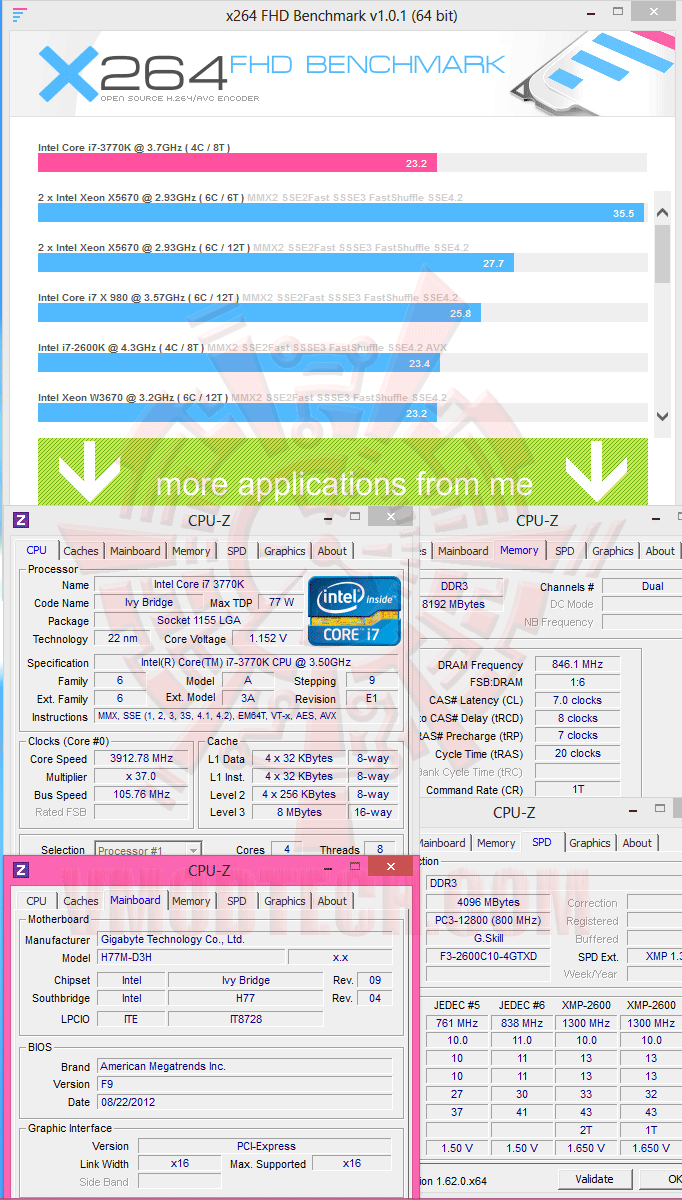Minimize the x264 FHD Benchmark window
Viewport: 682px width, 1200px height.
(590, 15)
